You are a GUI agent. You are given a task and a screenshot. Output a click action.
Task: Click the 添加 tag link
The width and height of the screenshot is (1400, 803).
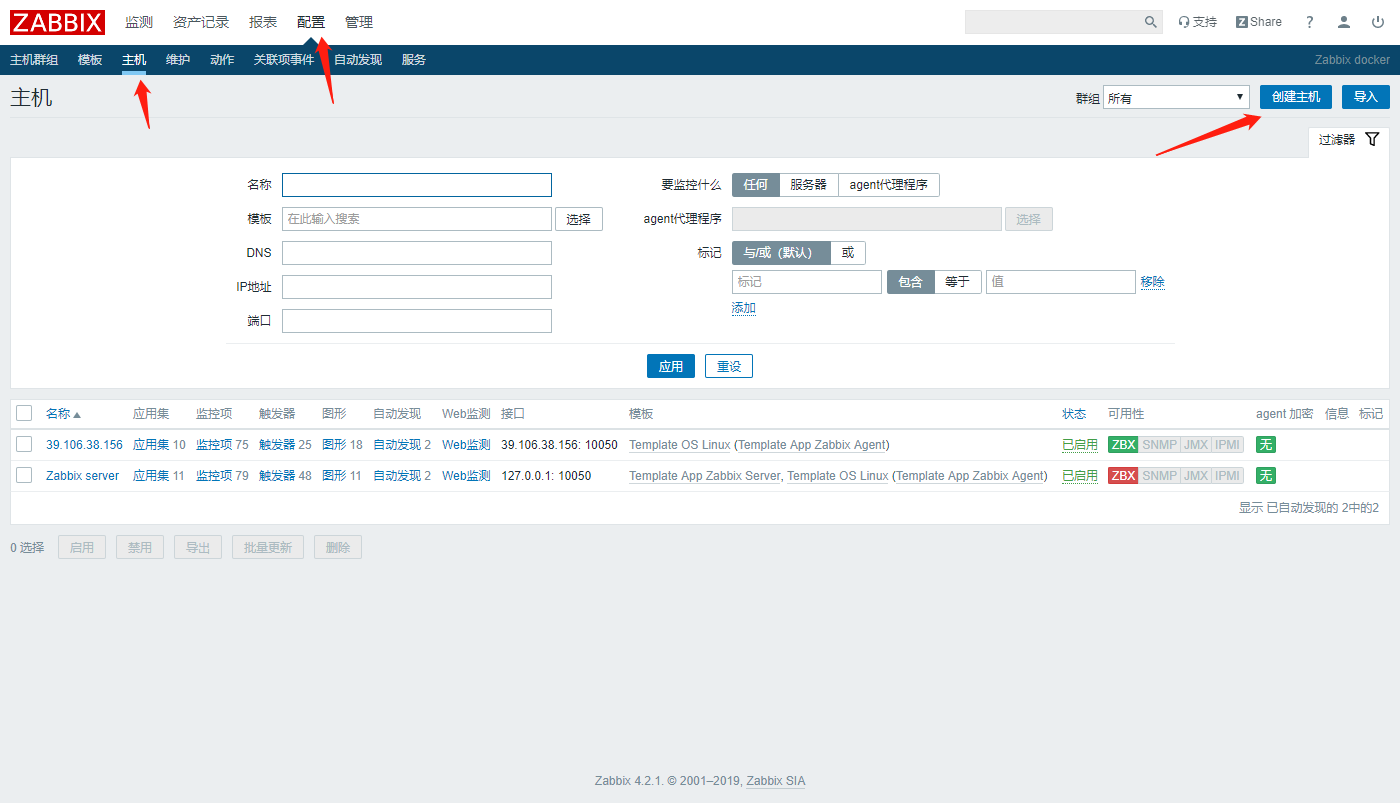744,308
